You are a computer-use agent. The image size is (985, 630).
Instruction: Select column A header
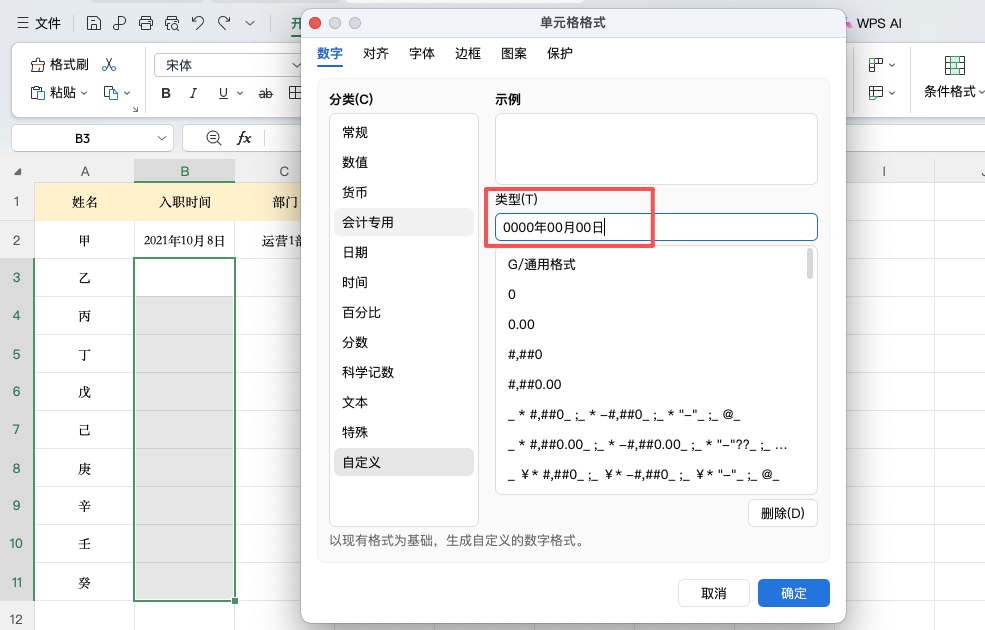pos(85,171)
